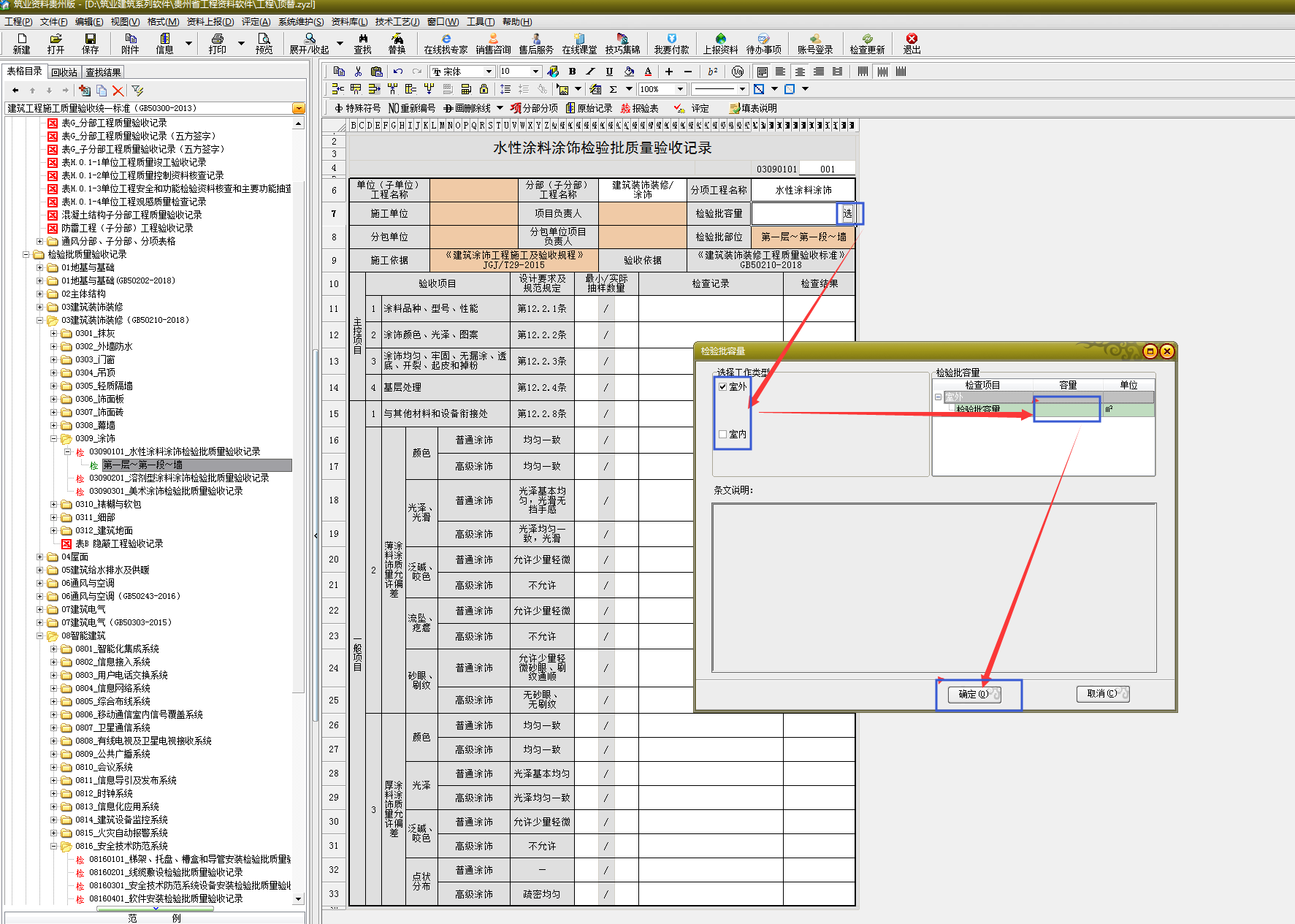This screenshot has width=1295, height=924.
Task: Click the 替换 replace icon
Action: (x=397, y=43)
